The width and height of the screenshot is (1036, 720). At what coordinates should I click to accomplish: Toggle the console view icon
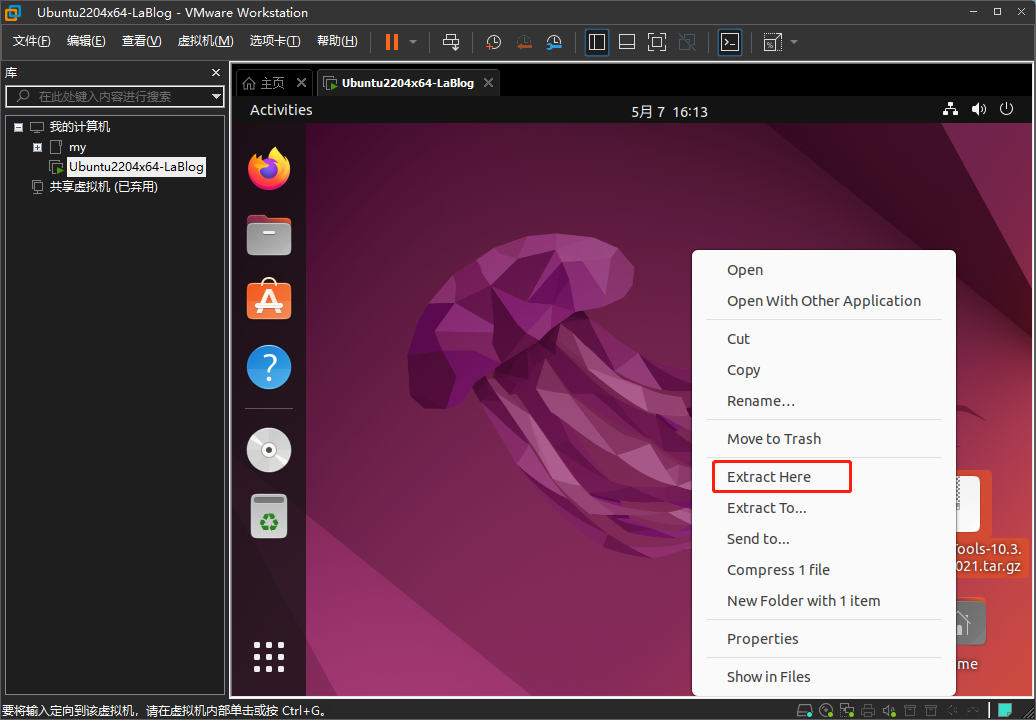[729, 42]
